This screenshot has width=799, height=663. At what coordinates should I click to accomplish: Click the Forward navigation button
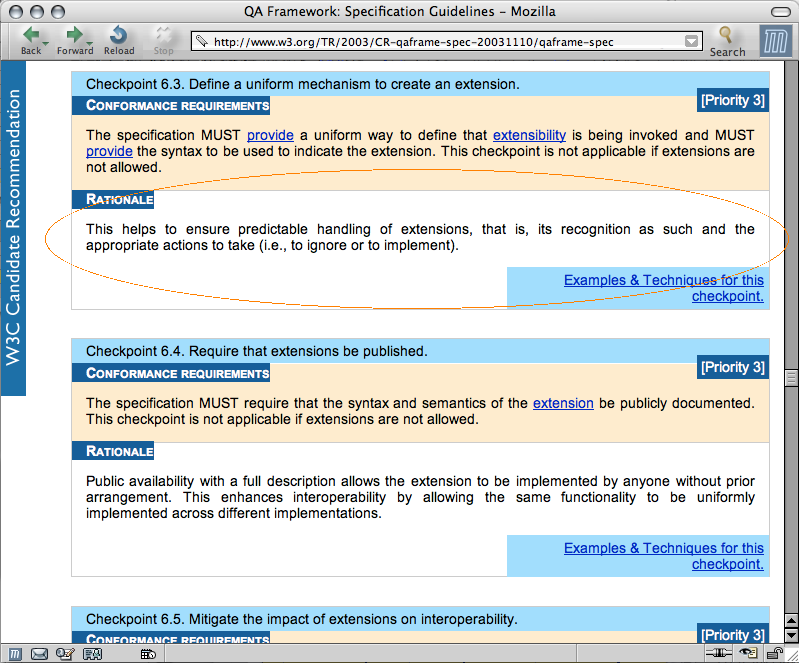click(x=73, y=38)
